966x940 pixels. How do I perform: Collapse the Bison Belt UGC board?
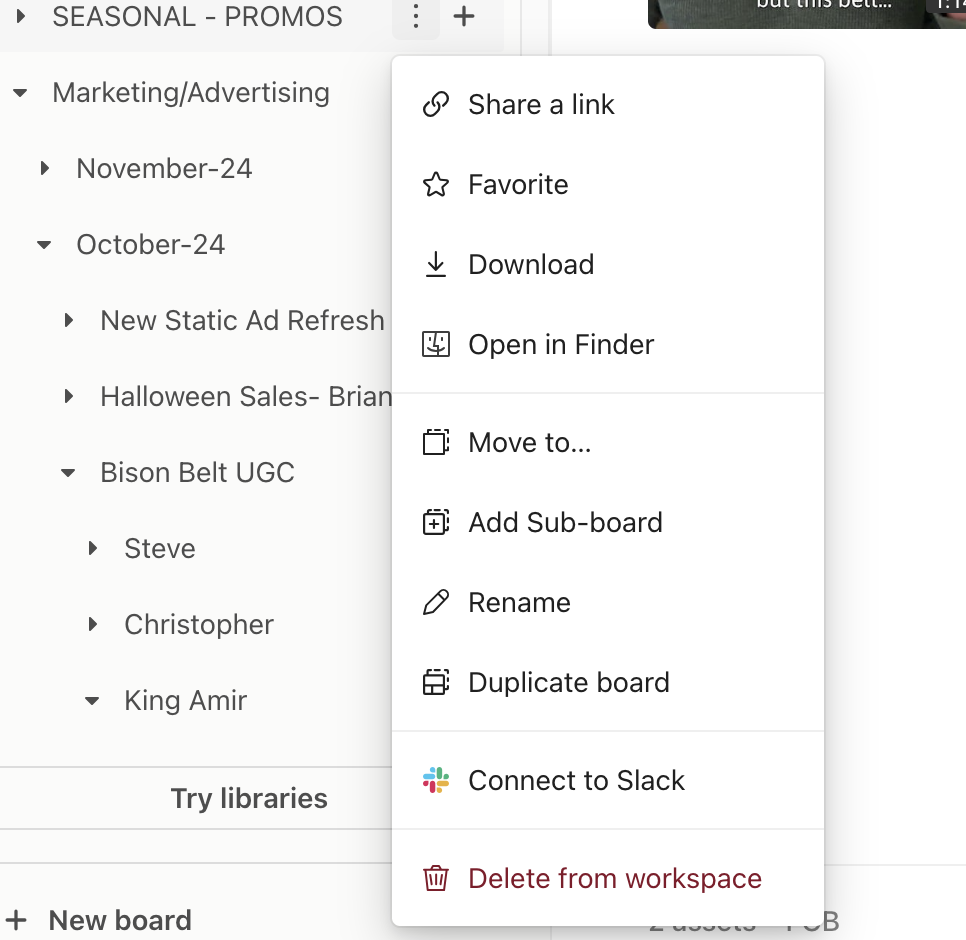pyautogui.click(x=68, y=473)
